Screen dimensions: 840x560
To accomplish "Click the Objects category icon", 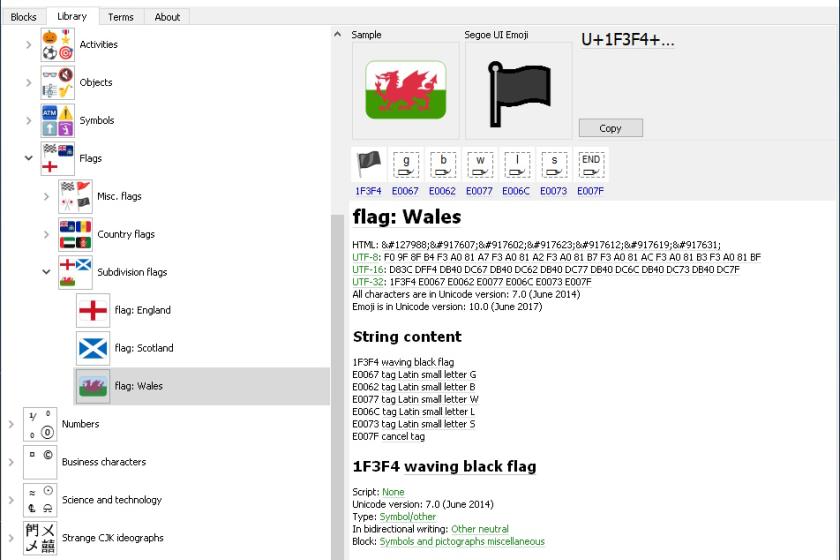I will pyautogui.click(x=57, y=83).
